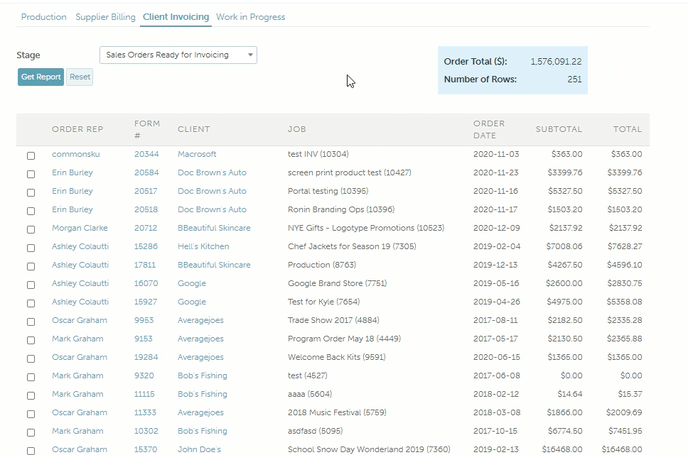Open the Supplier Billing tab

click(105, 17)
